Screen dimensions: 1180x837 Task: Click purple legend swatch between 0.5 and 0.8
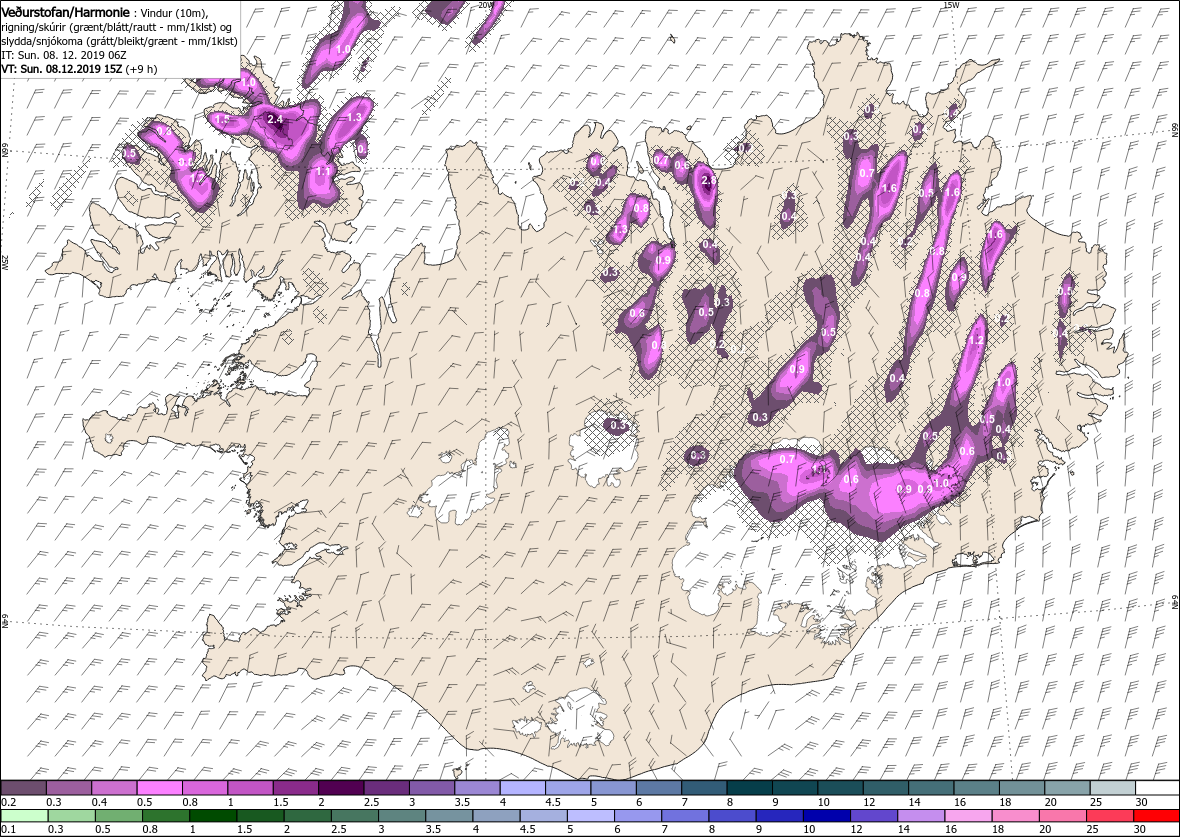160,788
